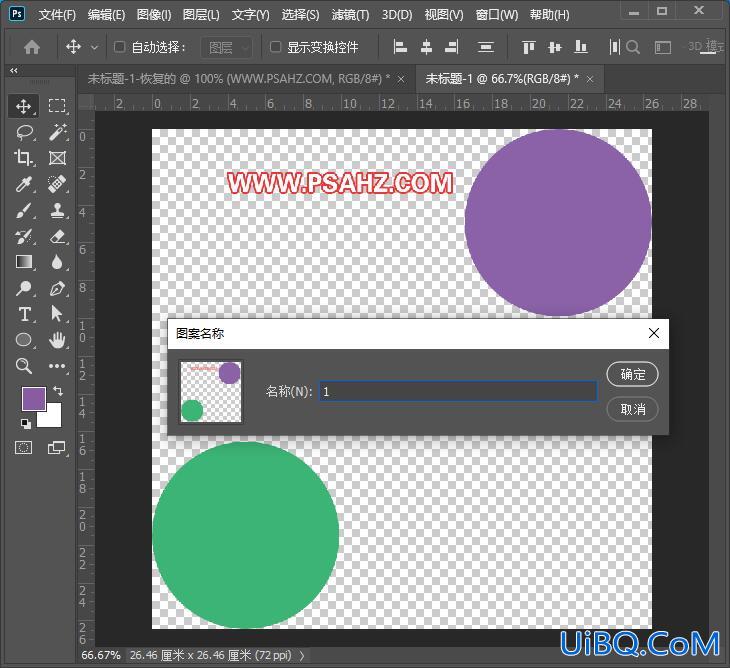Screen dimensions: 730x668
Task: Open the 窗口(W) menu
Action: point(497,15)
